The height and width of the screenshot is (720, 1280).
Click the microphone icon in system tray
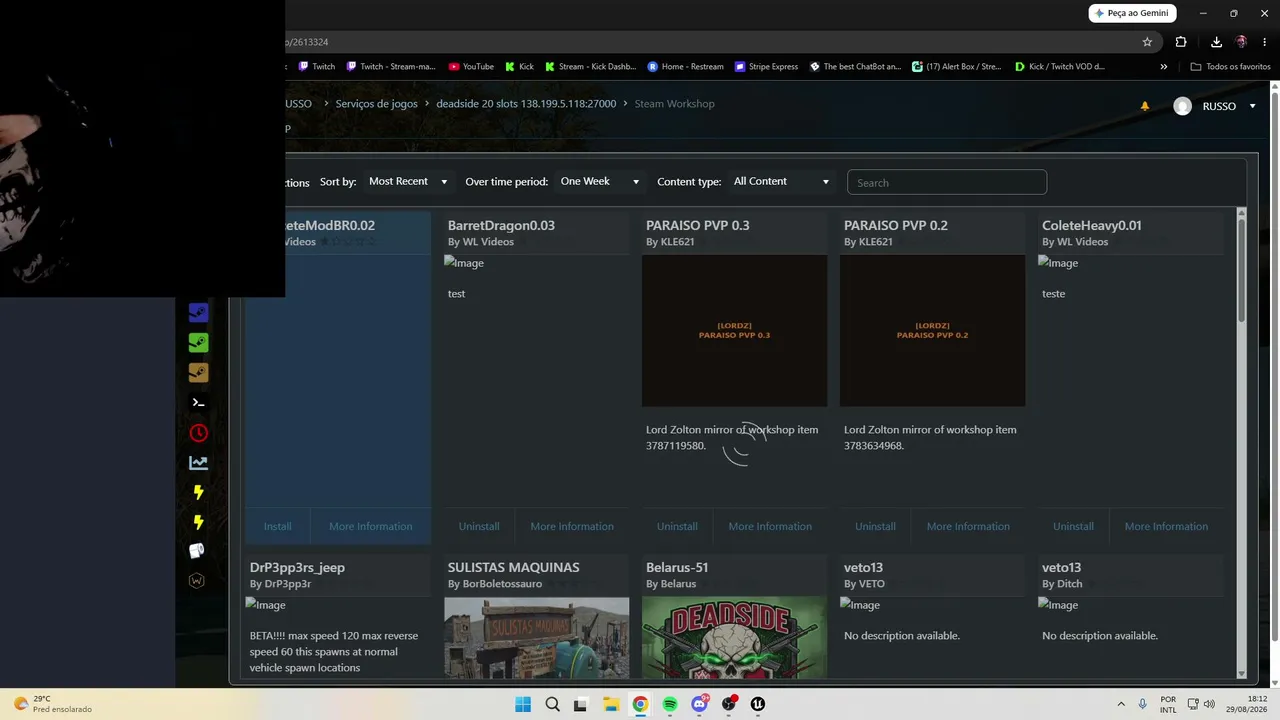click(x=1143, y=704)
